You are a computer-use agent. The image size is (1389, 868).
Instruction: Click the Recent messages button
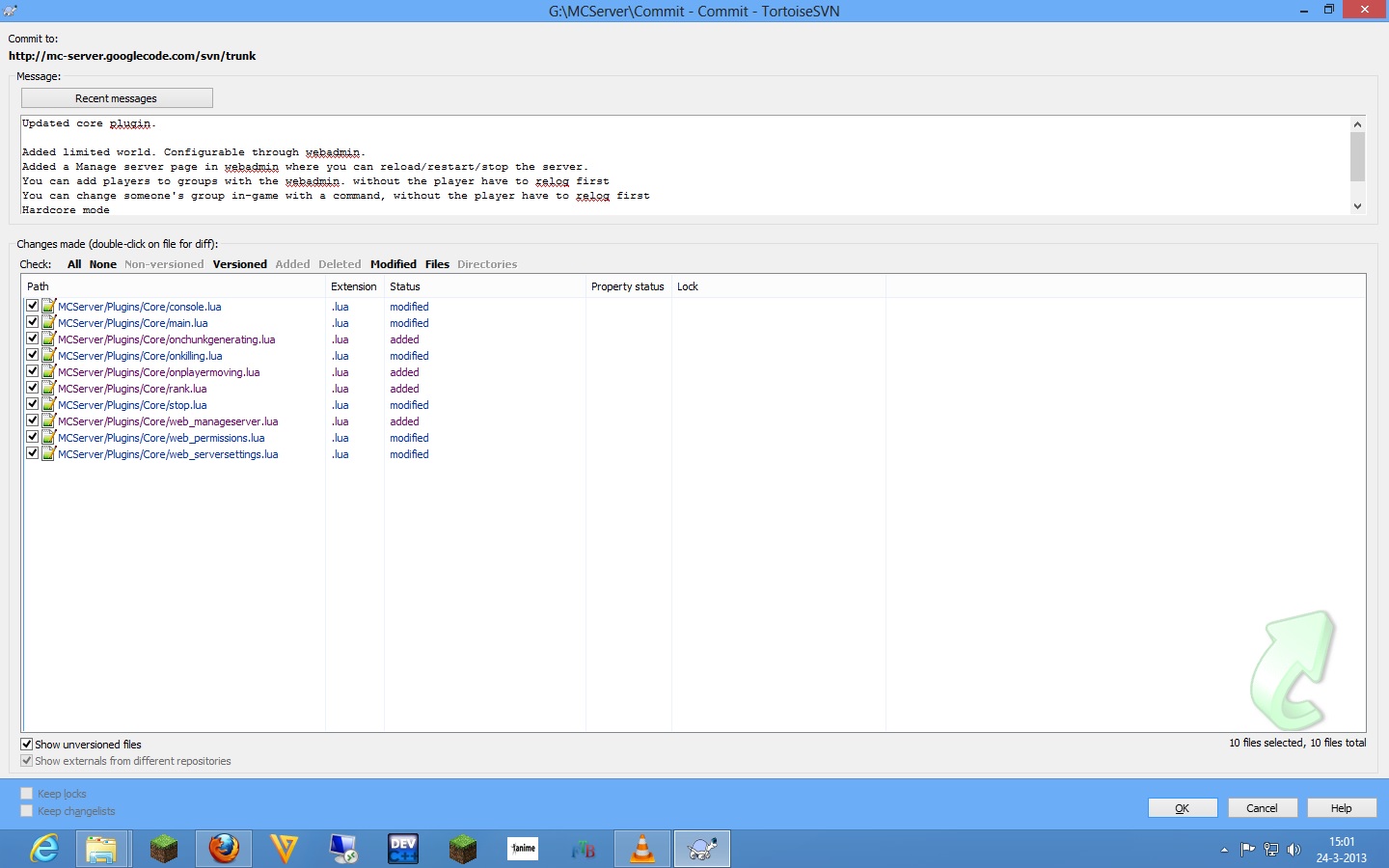pyautogui.click(x=117, y=98)
